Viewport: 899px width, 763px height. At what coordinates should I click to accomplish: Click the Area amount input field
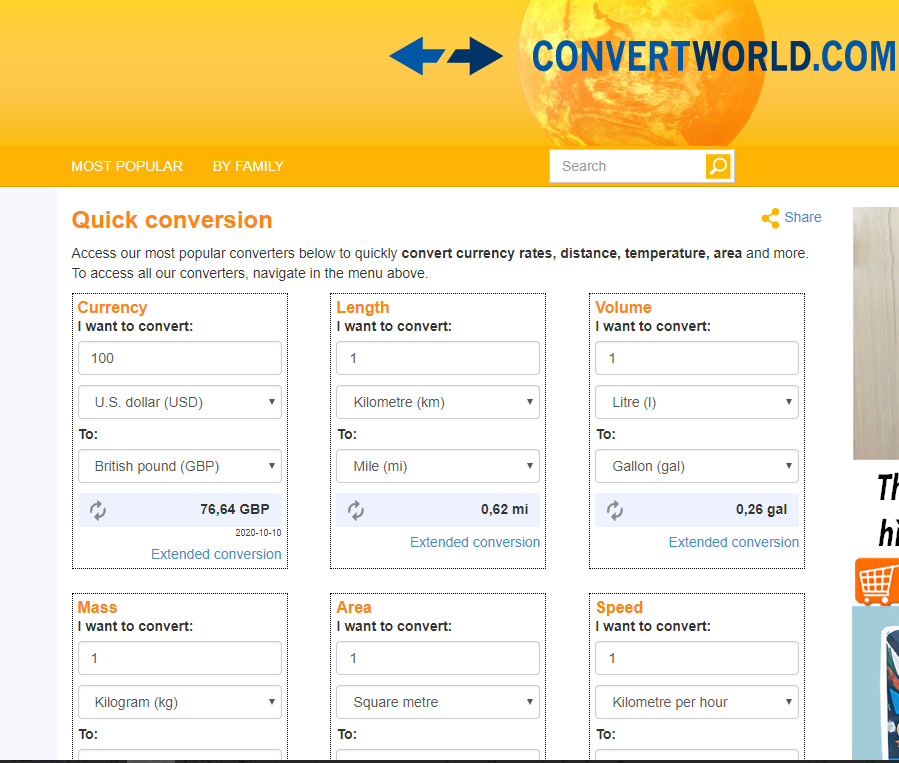[x=438, y=658]
